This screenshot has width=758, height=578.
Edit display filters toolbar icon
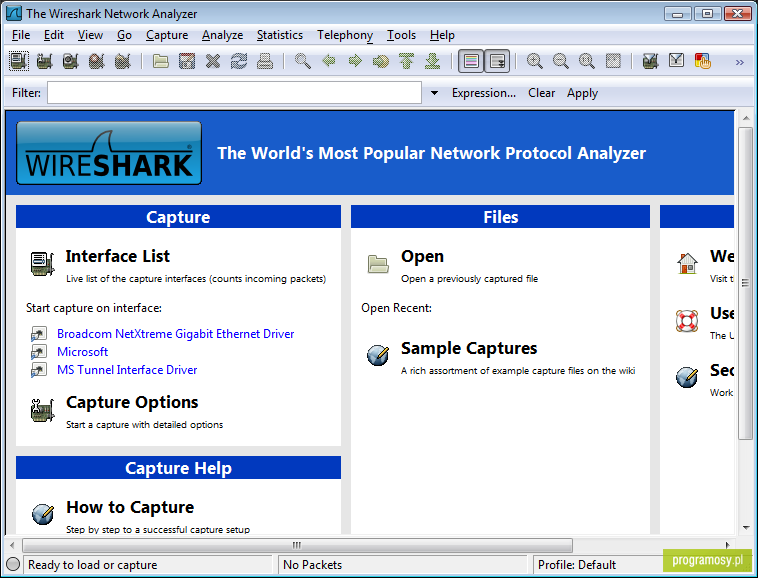tap(676, 61)
